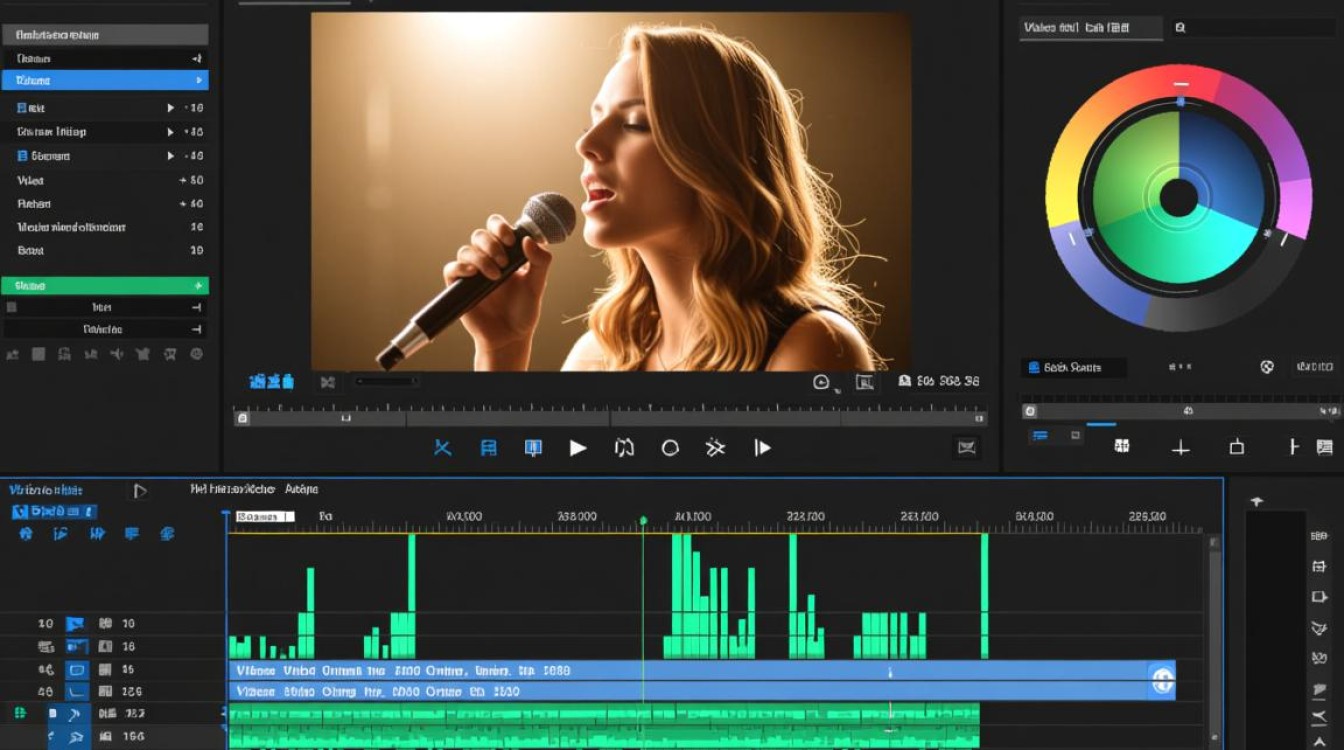This screenshot has width=1344, height=750.
Task: Collapse the second dark row under green row
Action: (x=196, y=329)
